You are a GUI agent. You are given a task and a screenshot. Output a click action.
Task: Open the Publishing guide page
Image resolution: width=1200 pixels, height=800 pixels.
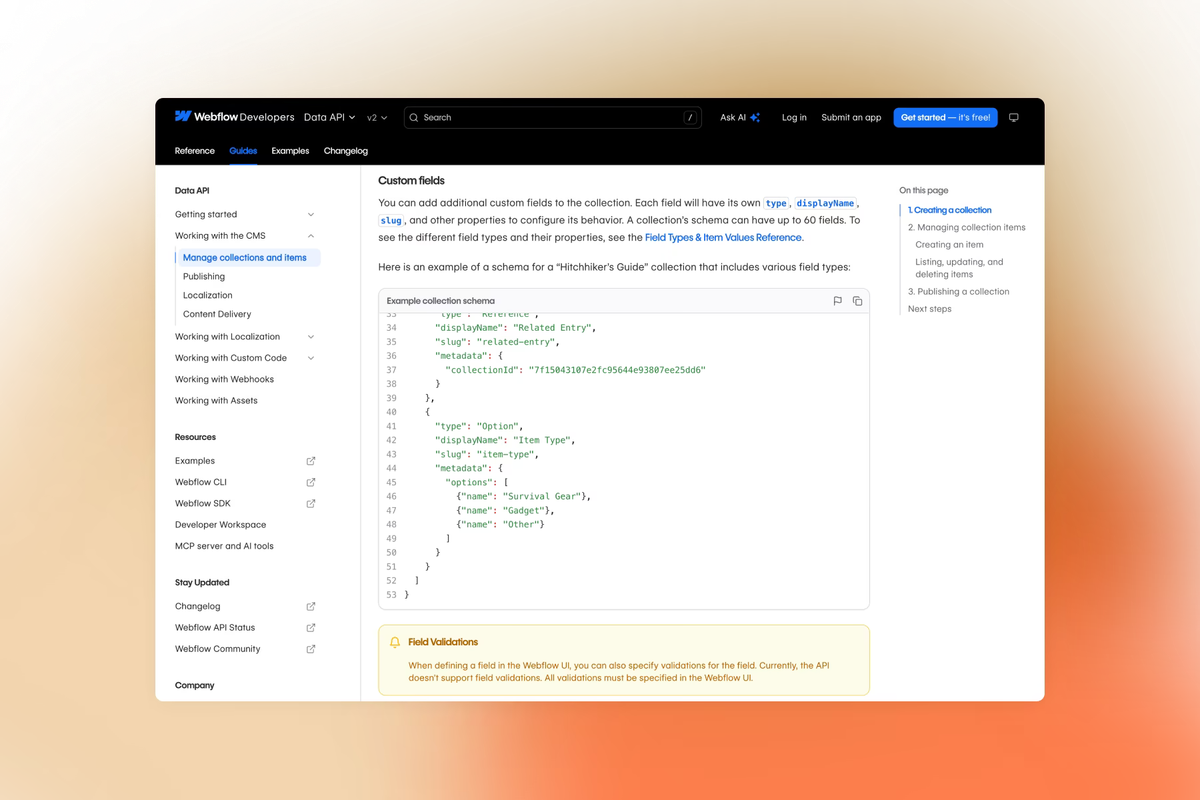point(204,276)
